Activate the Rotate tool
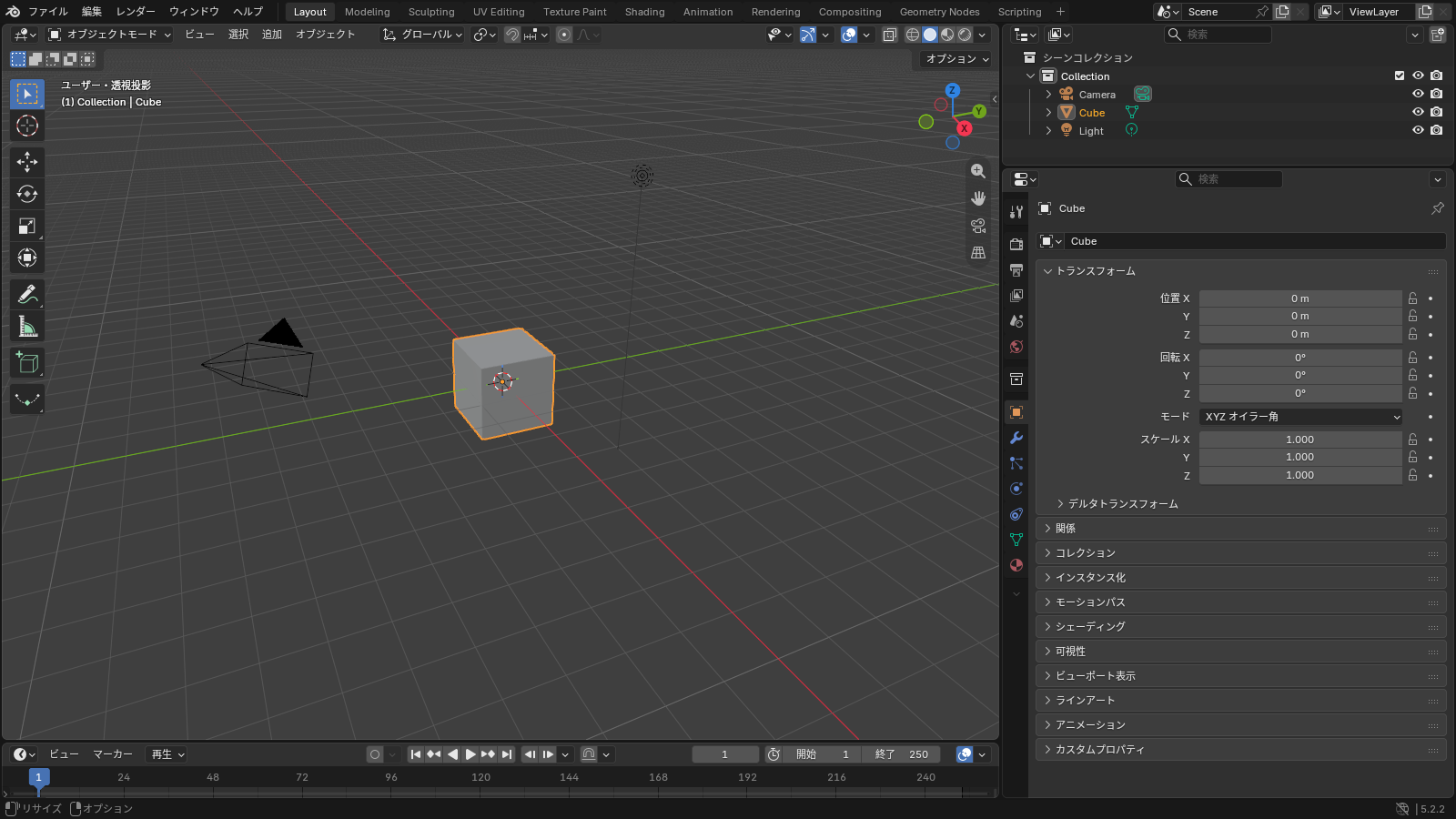The width and height of the screenshot is (1456, 819). pyautogui.click(x=27, y=194)
